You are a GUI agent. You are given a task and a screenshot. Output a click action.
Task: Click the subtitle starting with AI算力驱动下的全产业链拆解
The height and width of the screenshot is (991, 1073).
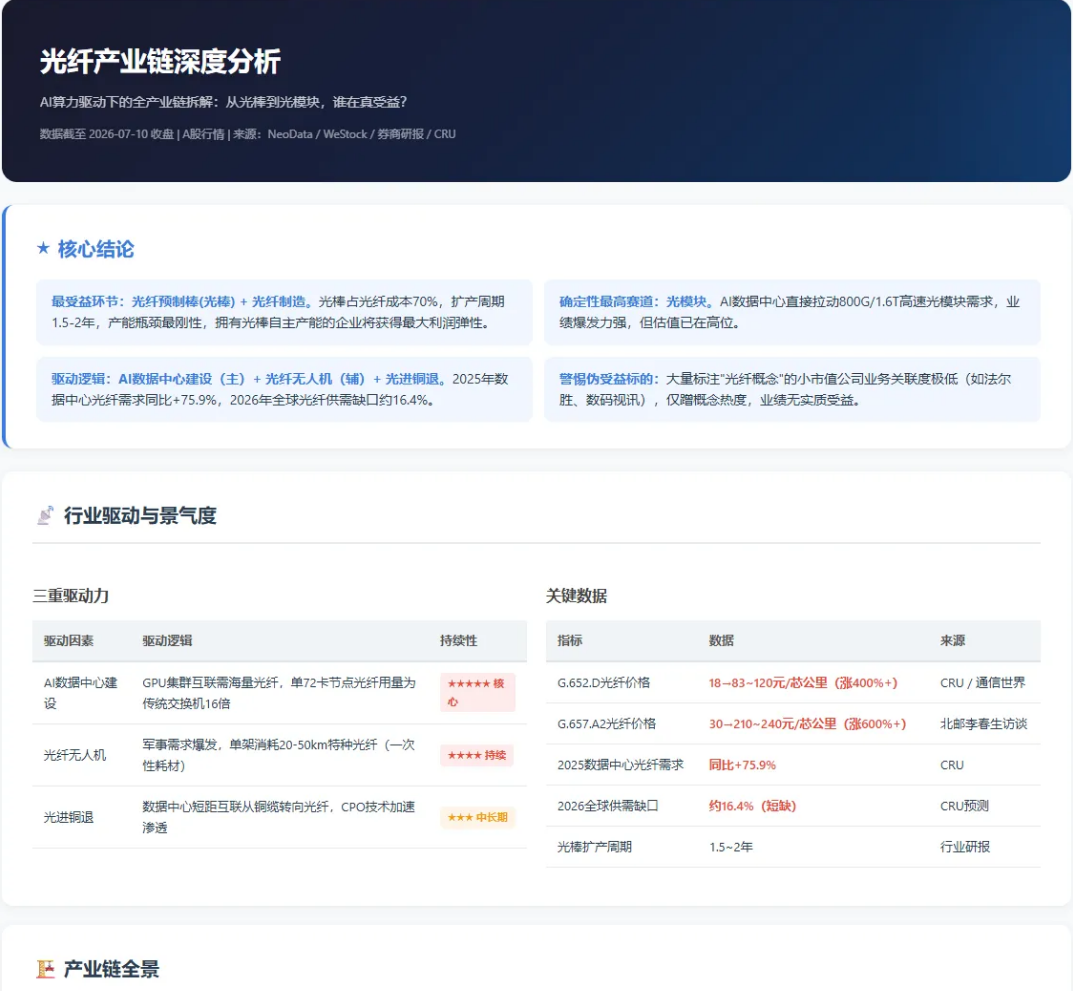click(223, 102)
